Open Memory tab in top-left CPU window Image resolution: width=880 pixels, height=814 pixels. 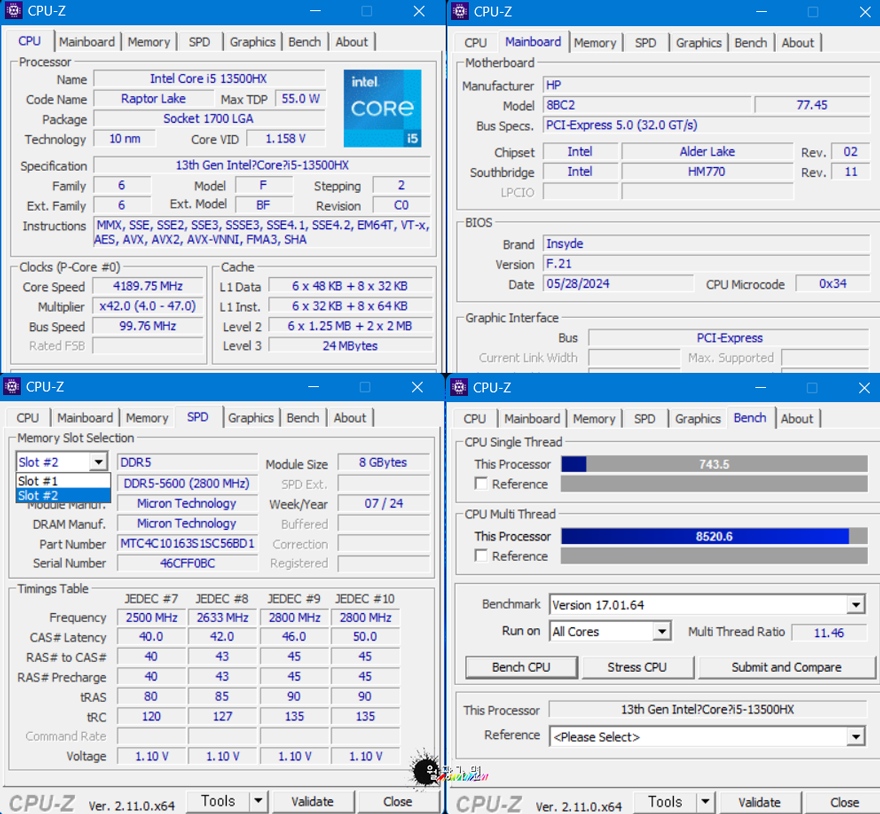tap(148, 42)
